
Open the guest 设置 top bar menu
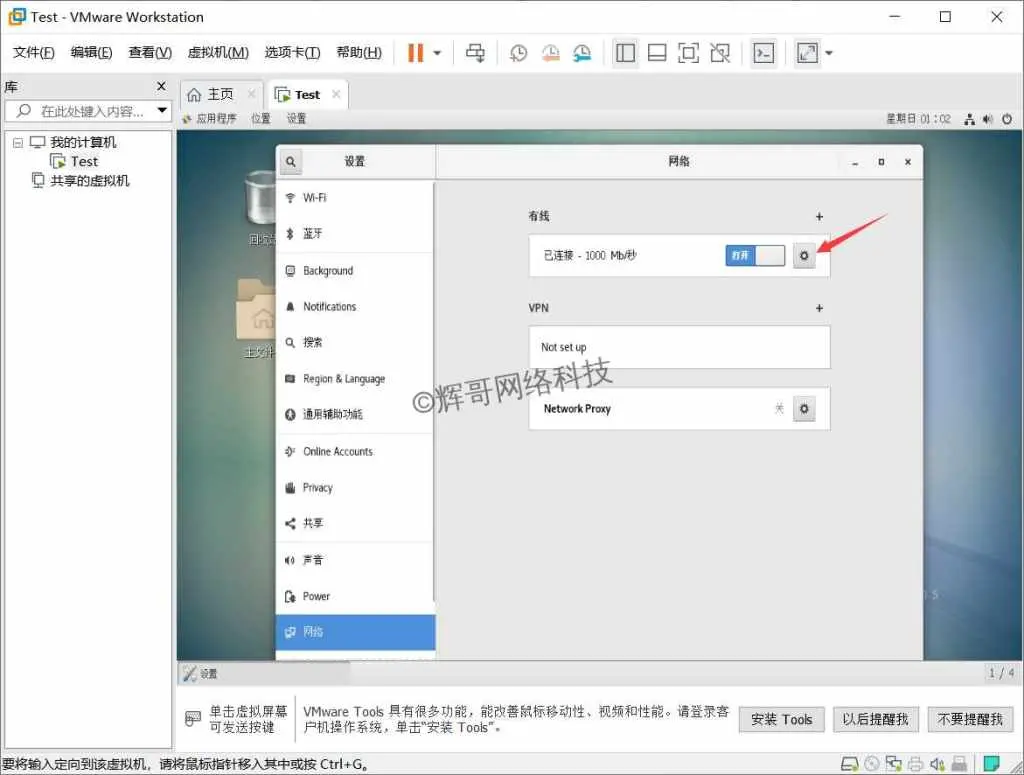(296, 118)
